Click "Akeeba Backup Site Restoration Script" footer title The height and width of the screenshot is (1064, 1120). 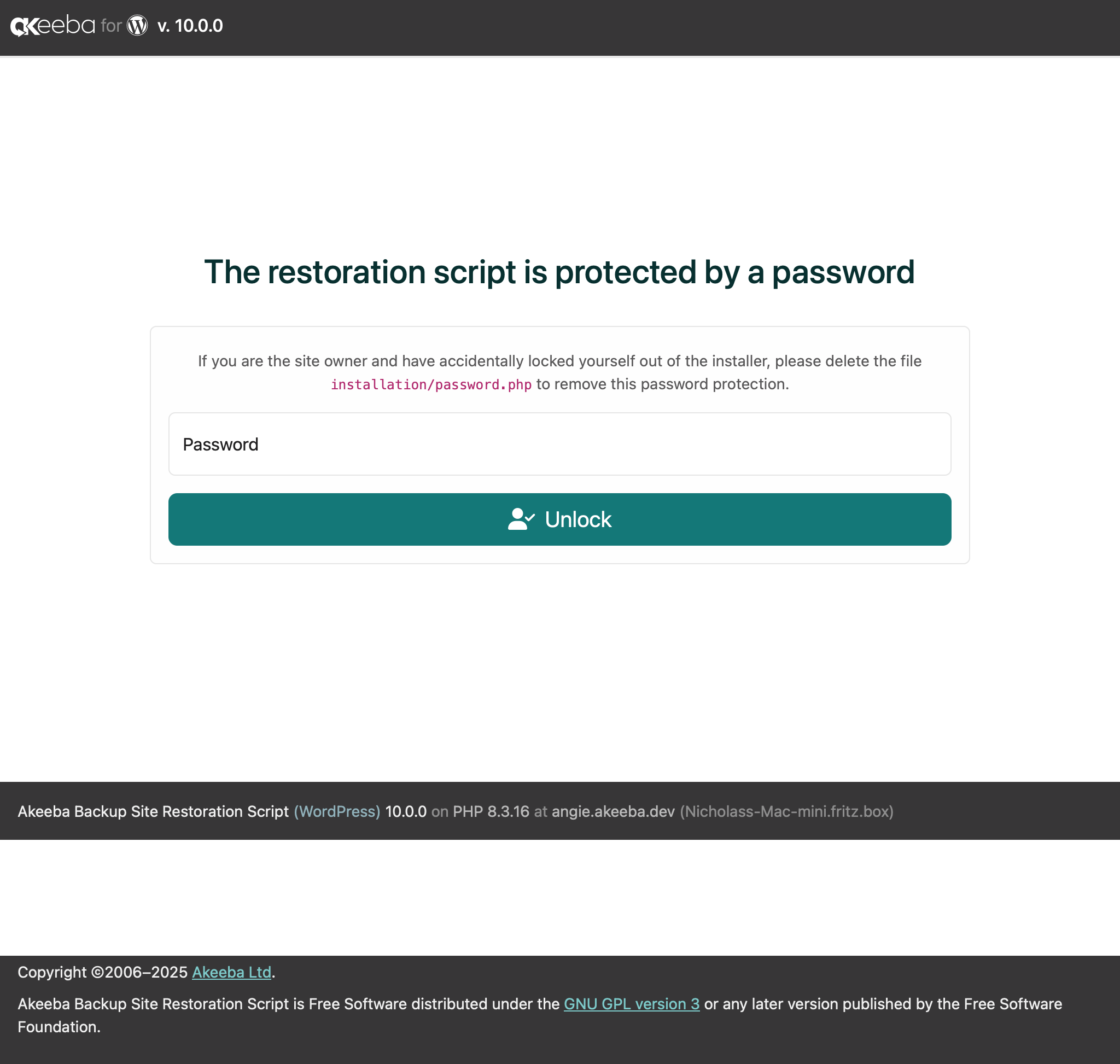pos(153,811)
